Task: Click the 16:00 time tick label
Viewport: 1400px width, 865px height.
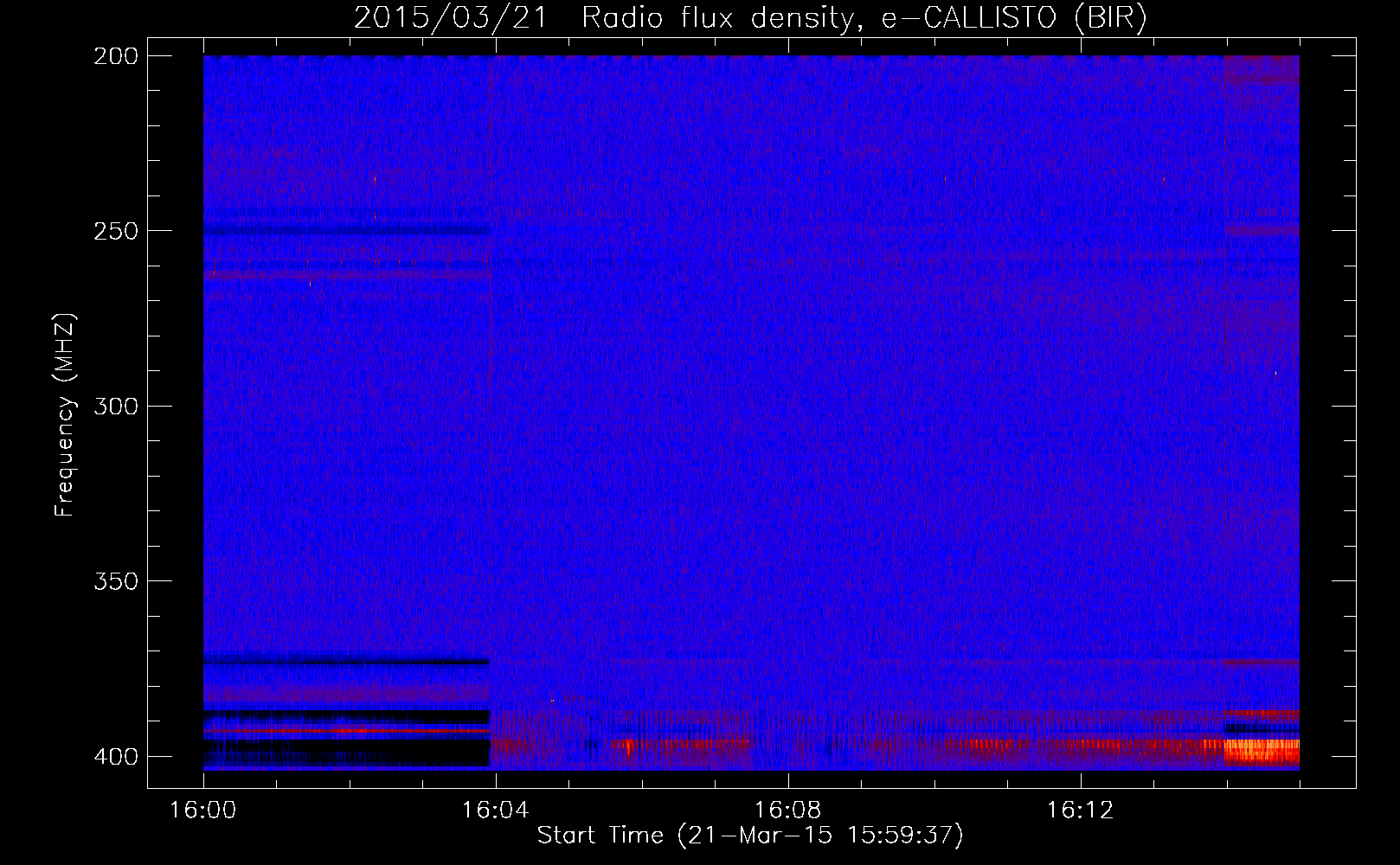Action: [203, 811]
